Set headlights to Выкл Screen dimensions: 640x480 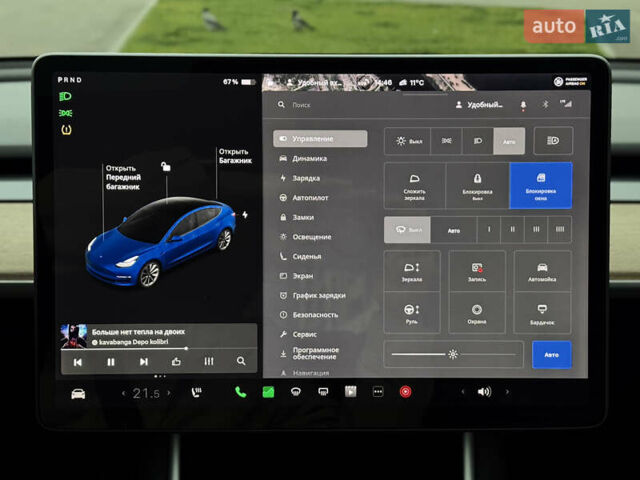pos(408,142)
